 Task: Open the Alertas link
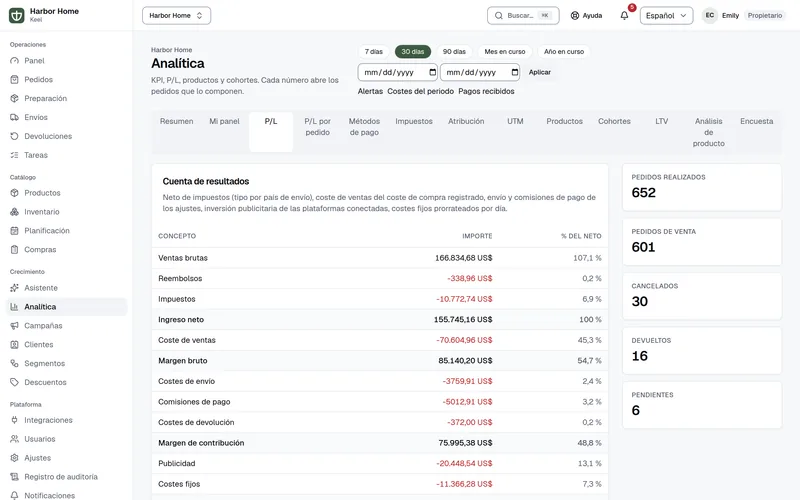tap(370, 91)
